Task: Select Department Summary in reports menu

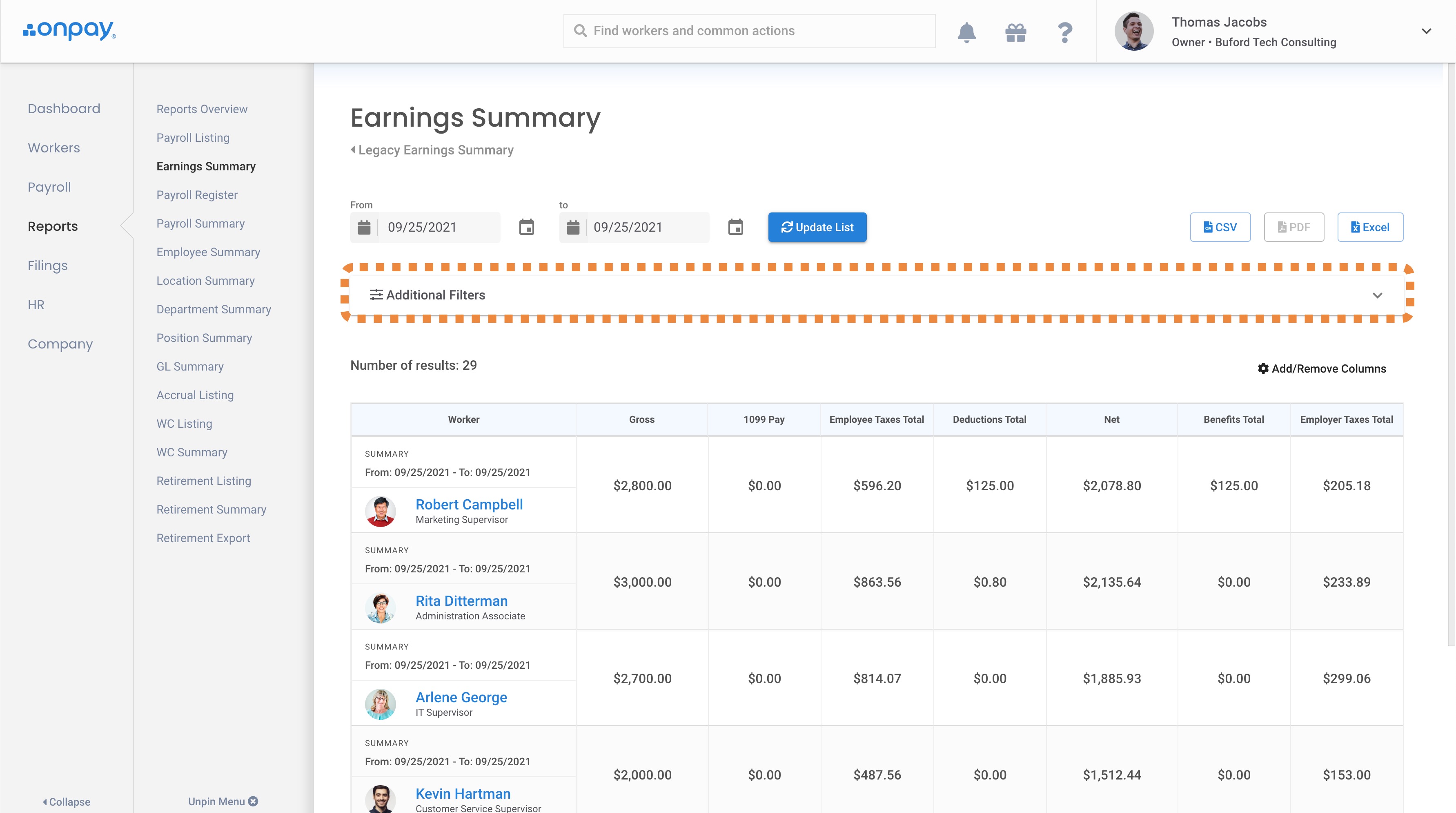Action: [214, 309]
